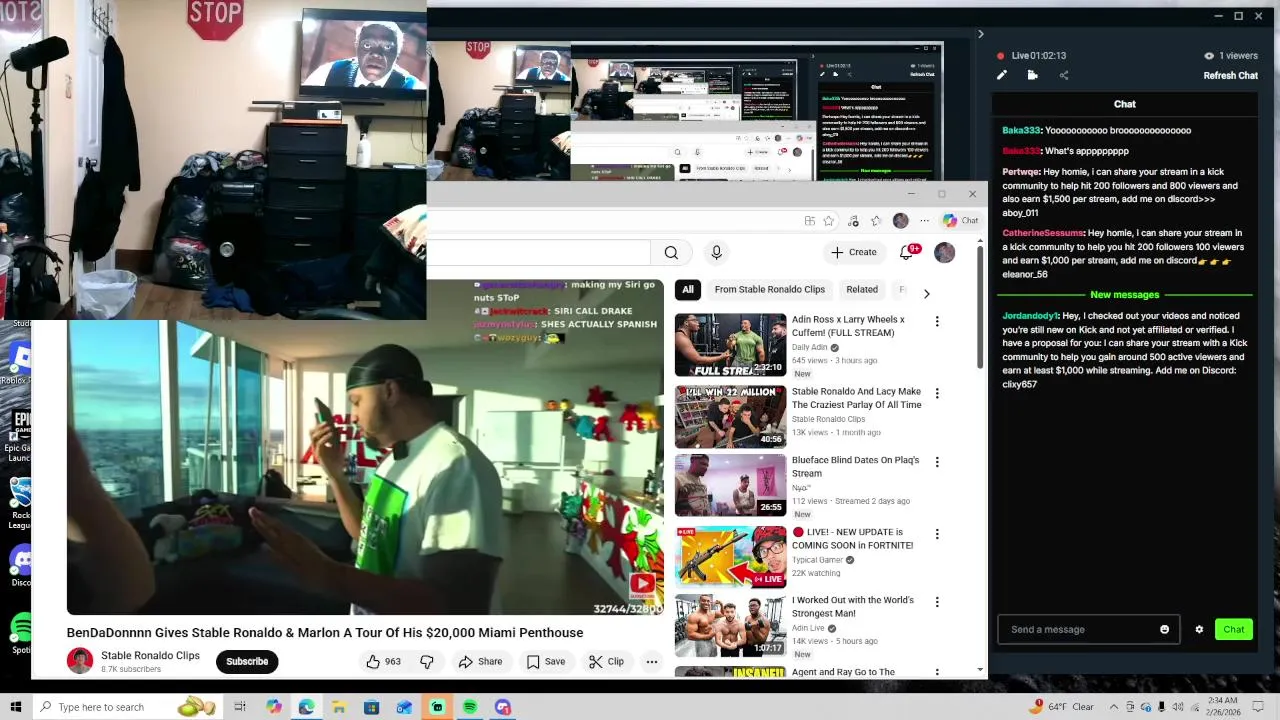Open Blueface Blind Dates thumbnail
The width and height of the screenshot is (1280, 720).
[730, 485]
